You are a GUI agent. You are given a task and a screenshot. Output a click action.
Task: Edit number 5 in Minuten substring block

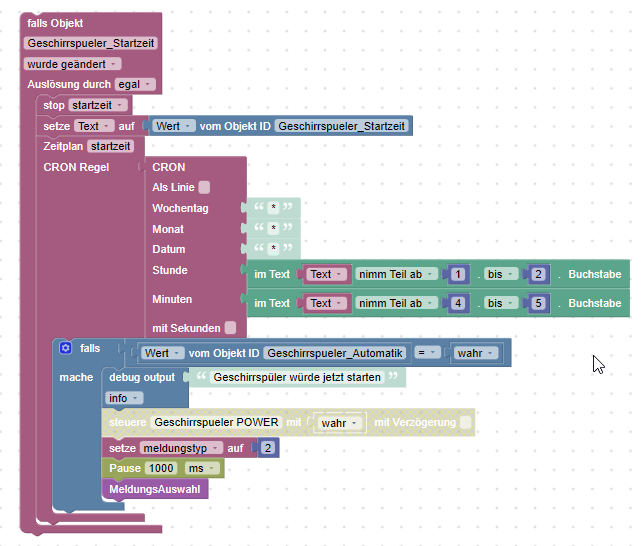pos(538,303)
